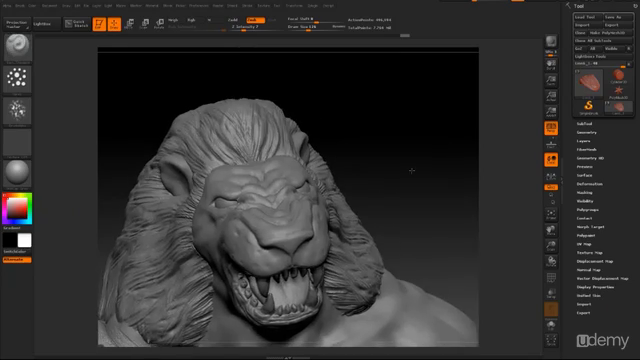Toggle Edit mode button
Image resolution: width=640 pixels, height=360 pixels.
point(99,24)
